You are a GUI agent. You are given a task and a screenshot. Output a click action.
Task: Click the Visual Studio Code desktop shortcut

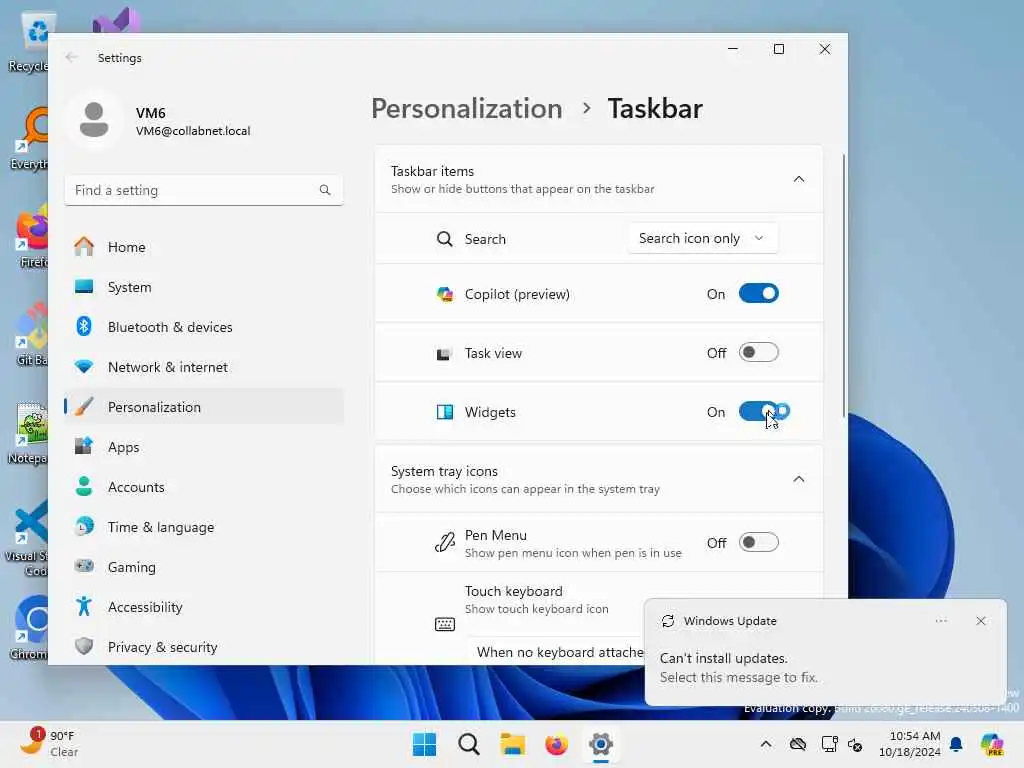pos(27,538)
